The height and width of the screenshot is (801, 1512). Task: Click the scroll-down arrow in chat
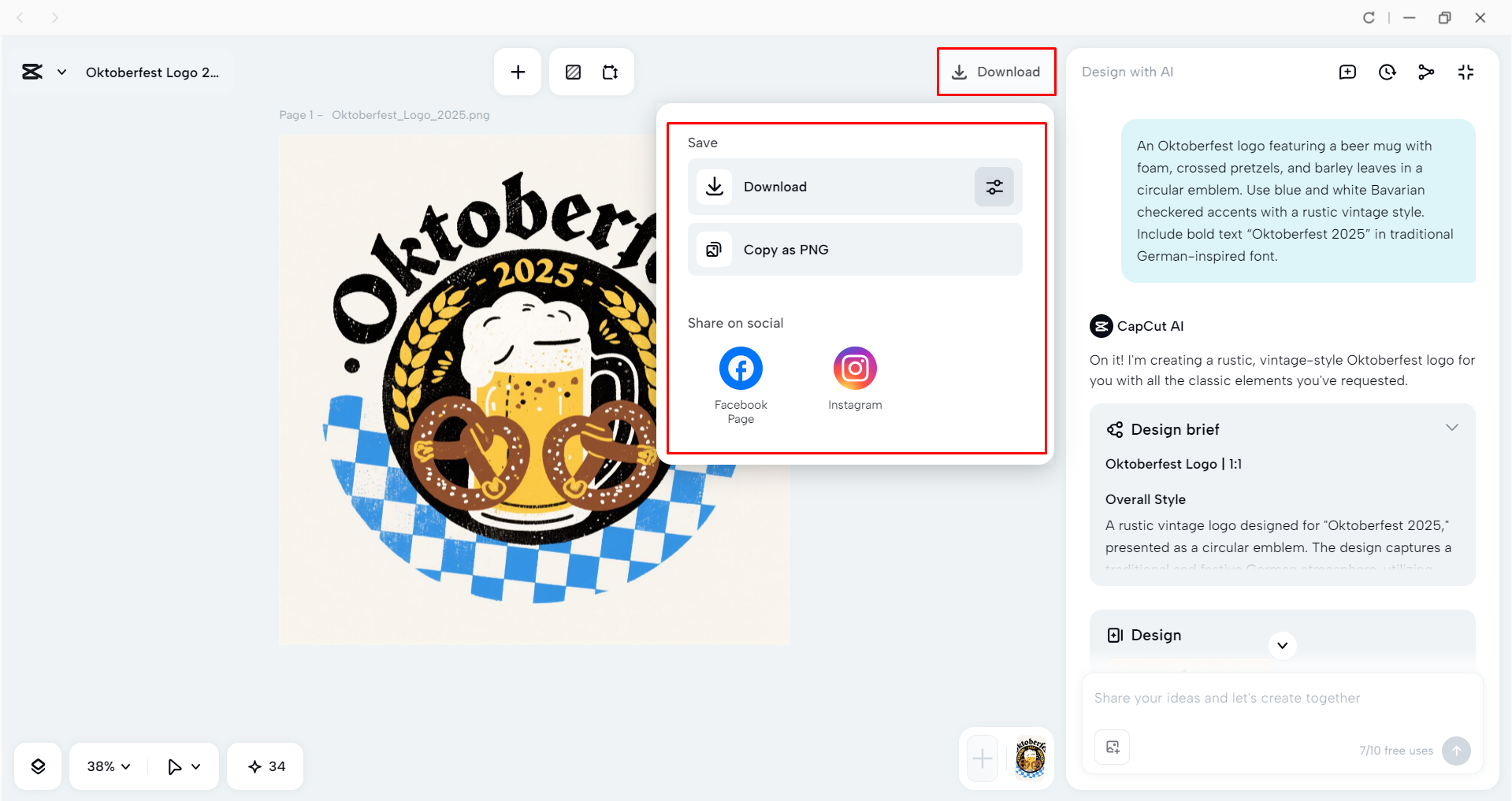coord(1283,646)
